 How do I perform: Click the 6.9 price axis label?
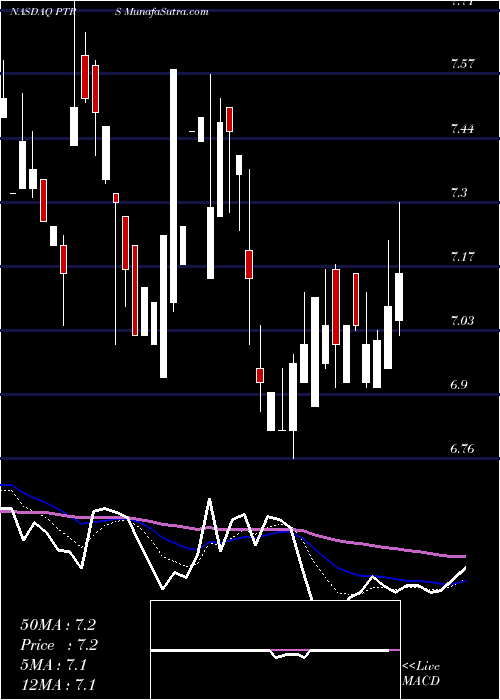tap(459, 384)
